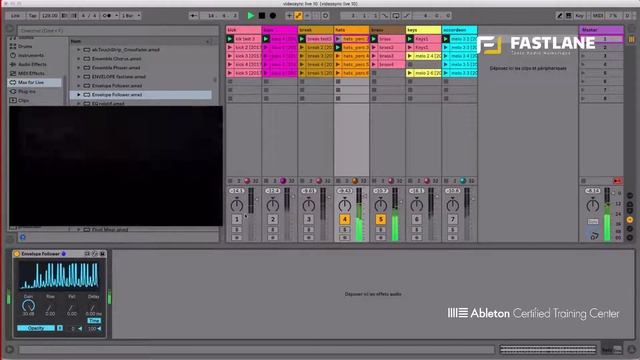Toggle track 6 activator button
This screenshot has height=360, width=640.
(416, 219)
